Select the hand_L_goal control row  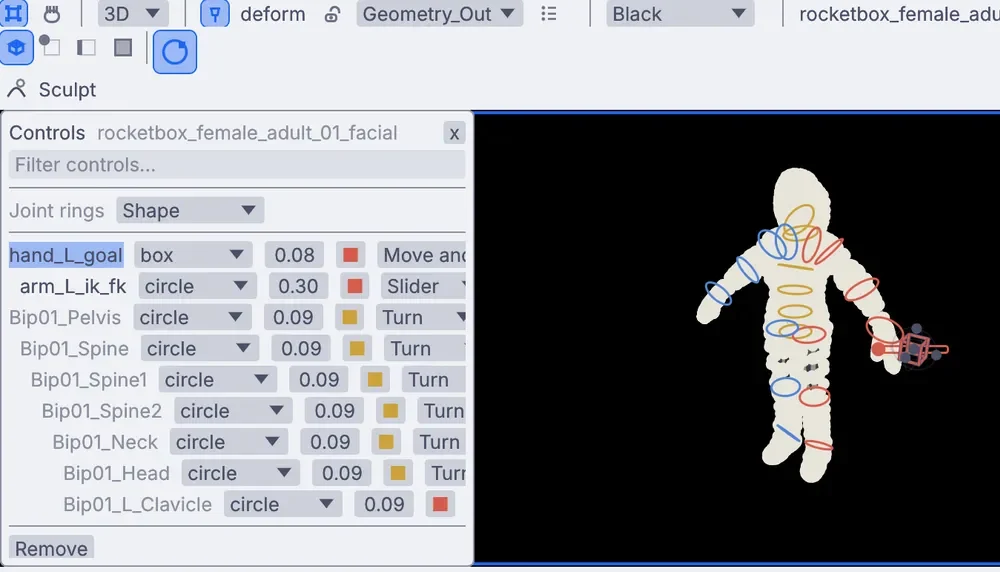(x=66, y=255)
